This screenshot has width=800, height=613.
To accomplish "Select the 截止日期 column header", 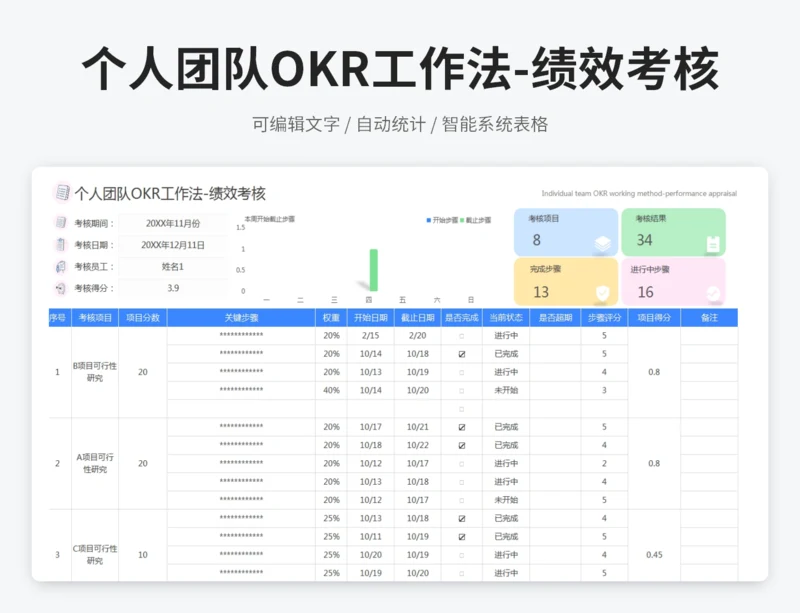I will click(418, 317).
